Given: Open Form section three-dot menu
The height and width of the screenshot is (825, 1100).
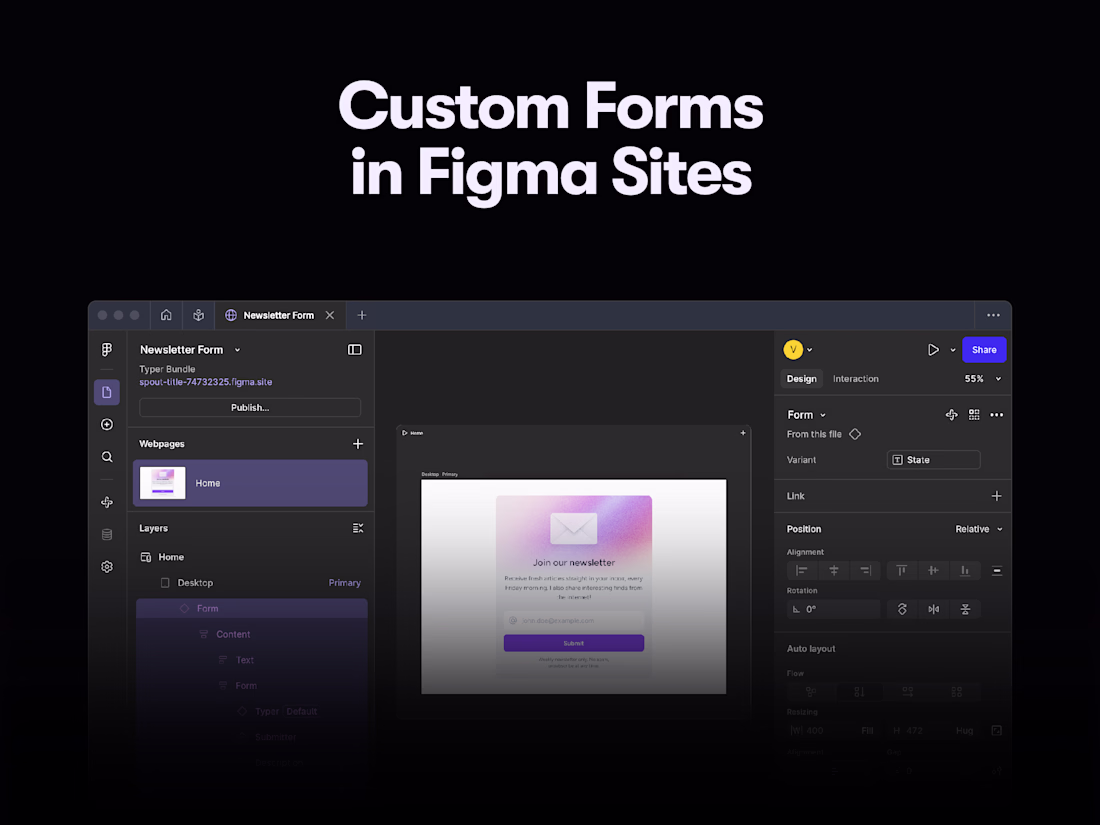Looking at the screenshot, I should click(996, 415).
